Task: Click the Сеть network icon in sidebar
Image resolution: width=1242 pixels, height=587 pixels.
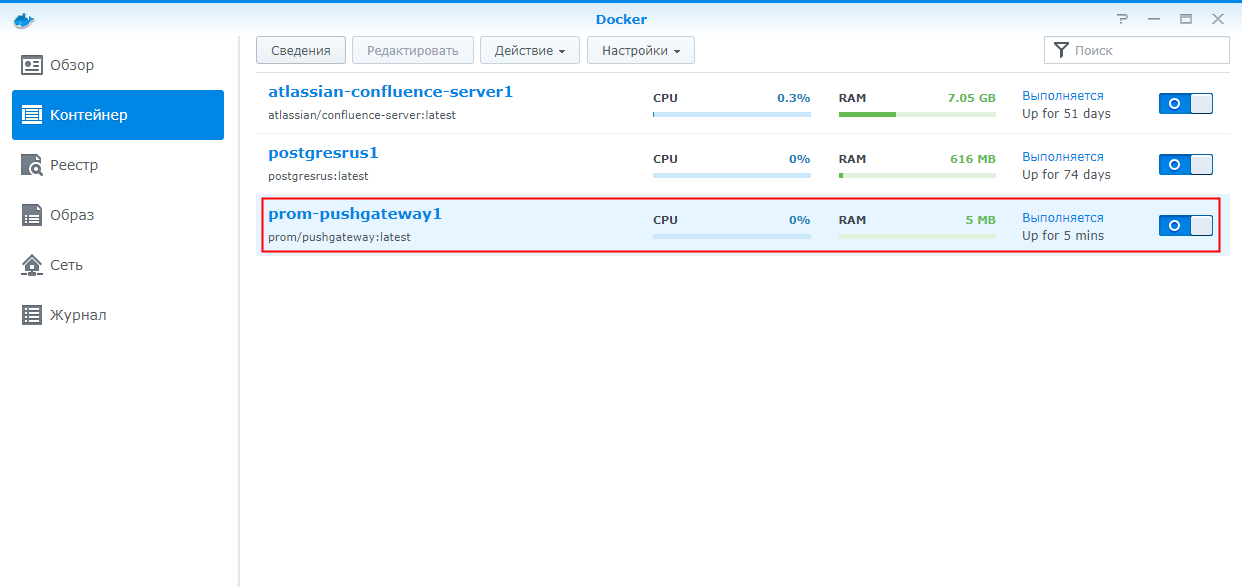Action: pos(33,265)
